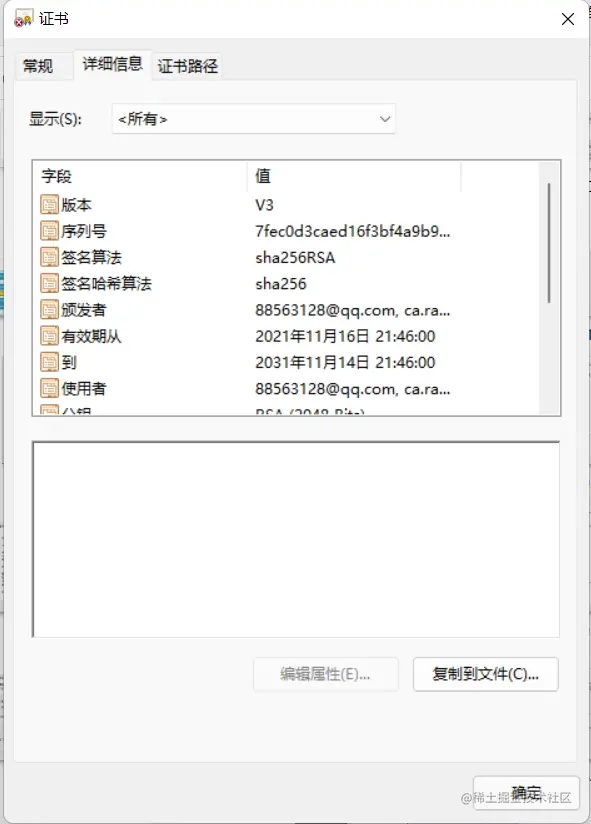Click the field list vertical scrollbar thumb
591x824 pixels.
(549, 243)
